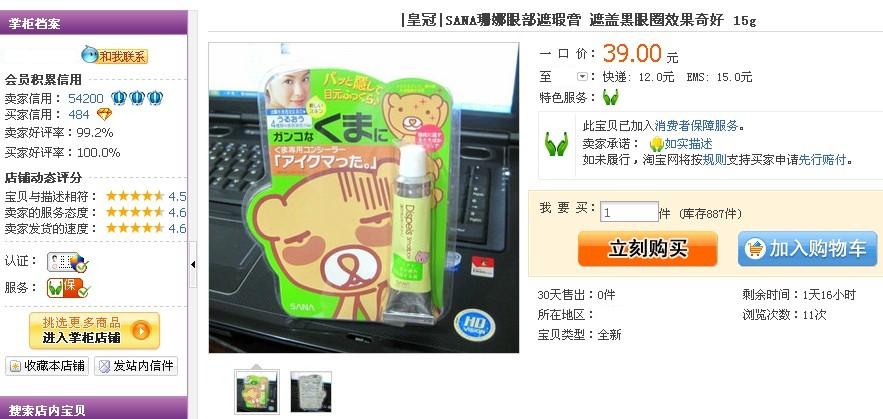Click the buyer credit diamond icon
Screen dimensions: 883x419
point(104,114)
